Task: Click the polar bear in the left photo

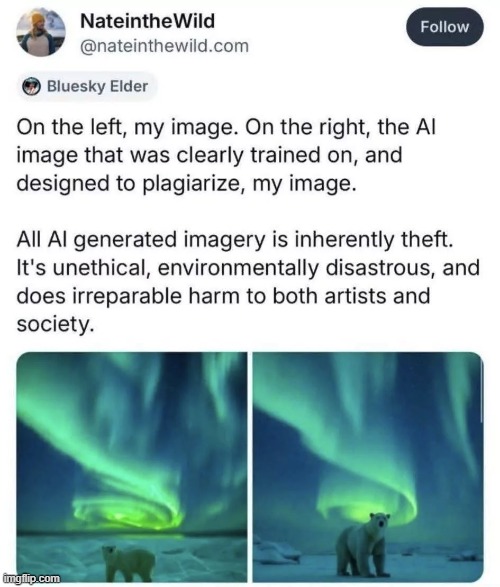Action: (x=128, y=563)
